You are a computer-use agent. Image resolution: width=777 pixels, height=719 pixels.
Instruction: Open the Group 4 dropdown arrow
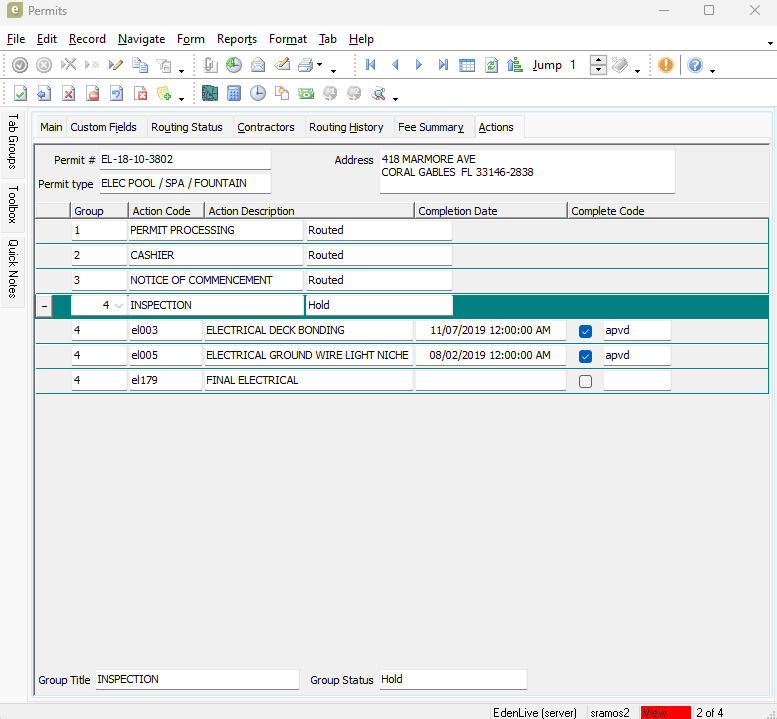(119, 306)
